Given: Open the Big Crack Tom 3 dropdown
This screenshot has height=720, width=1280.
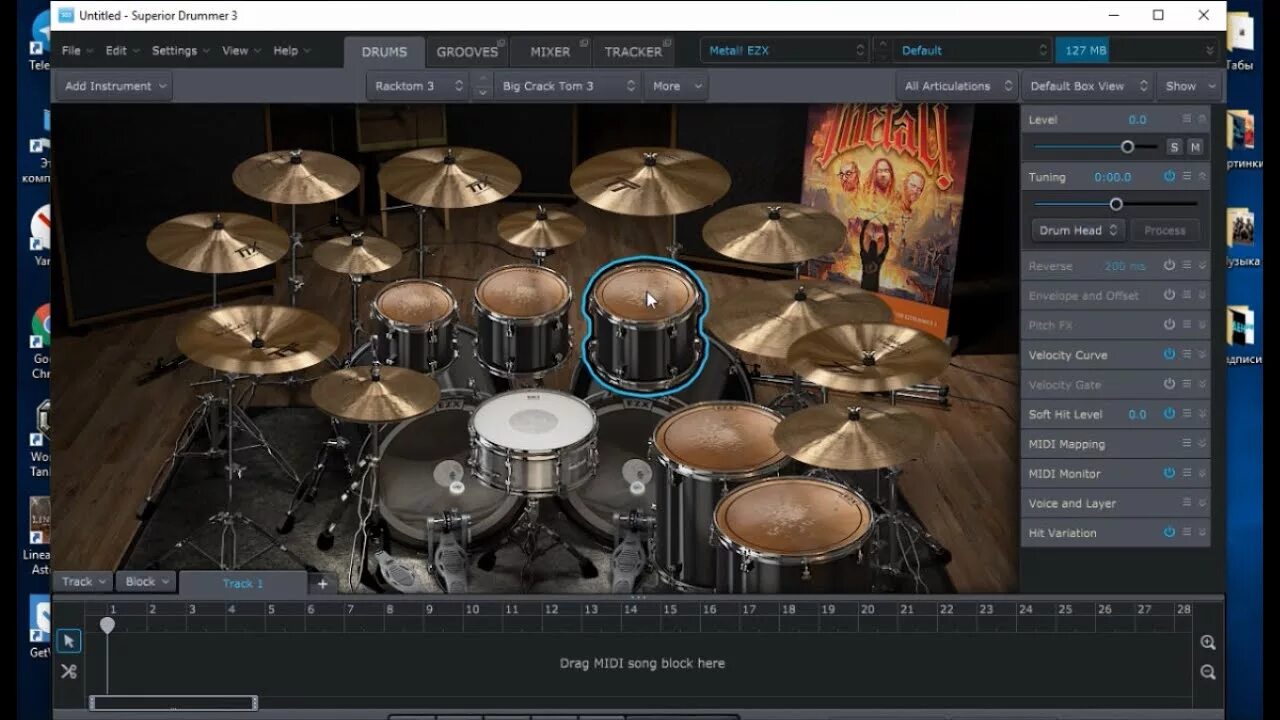Looking at the screenshot, I should [568, 86].
